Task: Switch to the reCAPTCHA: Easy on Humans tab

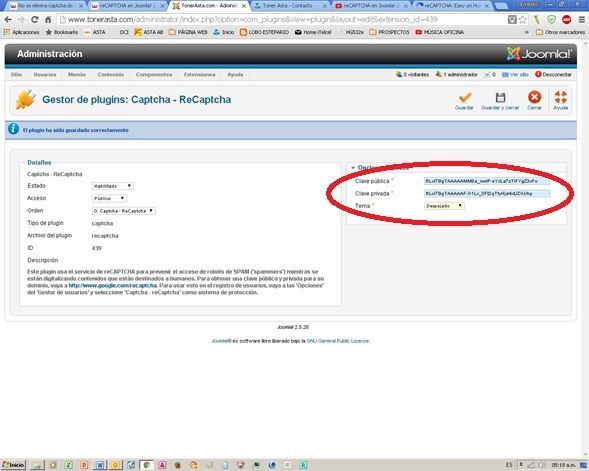Action: click(x=452, y=6)
